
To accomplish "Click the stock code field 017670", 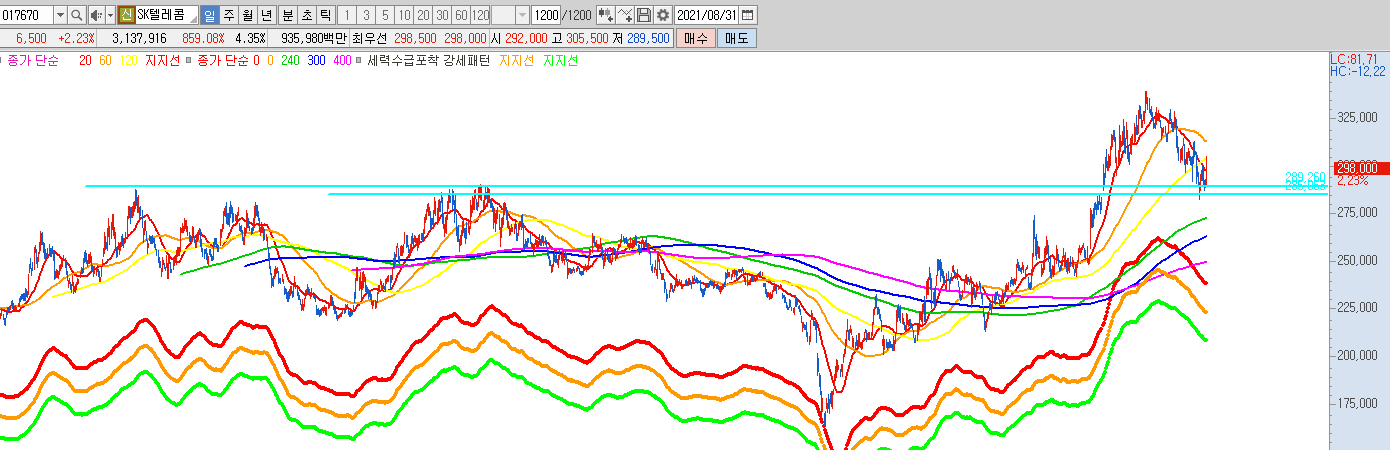I will 27,15.
